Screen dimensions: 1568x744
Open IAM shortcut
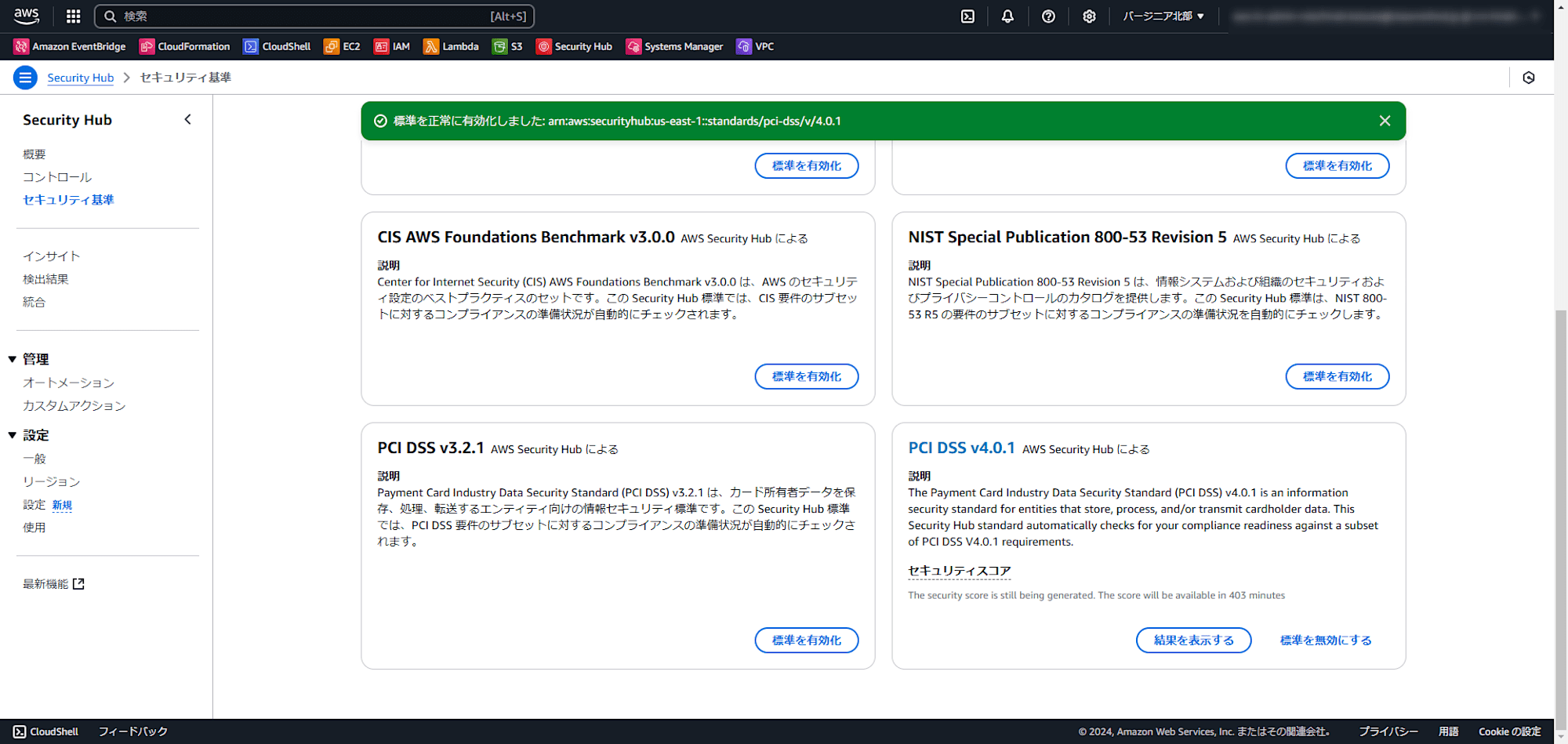point(392,46)
